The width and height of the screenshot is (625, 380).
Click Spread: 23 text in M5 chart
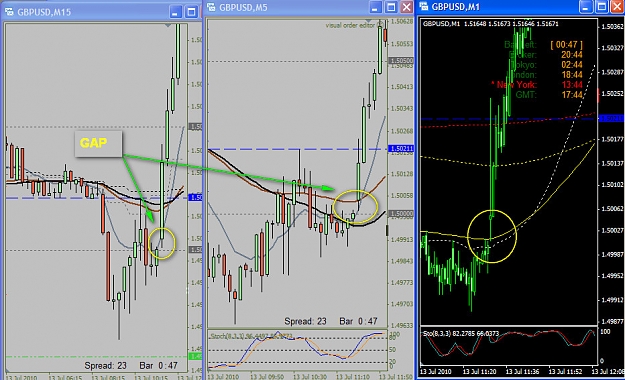(x=305, y=321)
